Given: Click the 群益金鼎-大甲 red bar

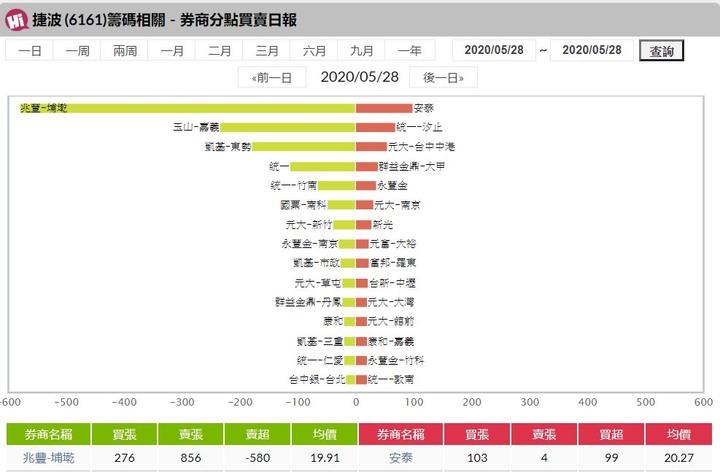Looking at the screenshot, I should [366, 166].
